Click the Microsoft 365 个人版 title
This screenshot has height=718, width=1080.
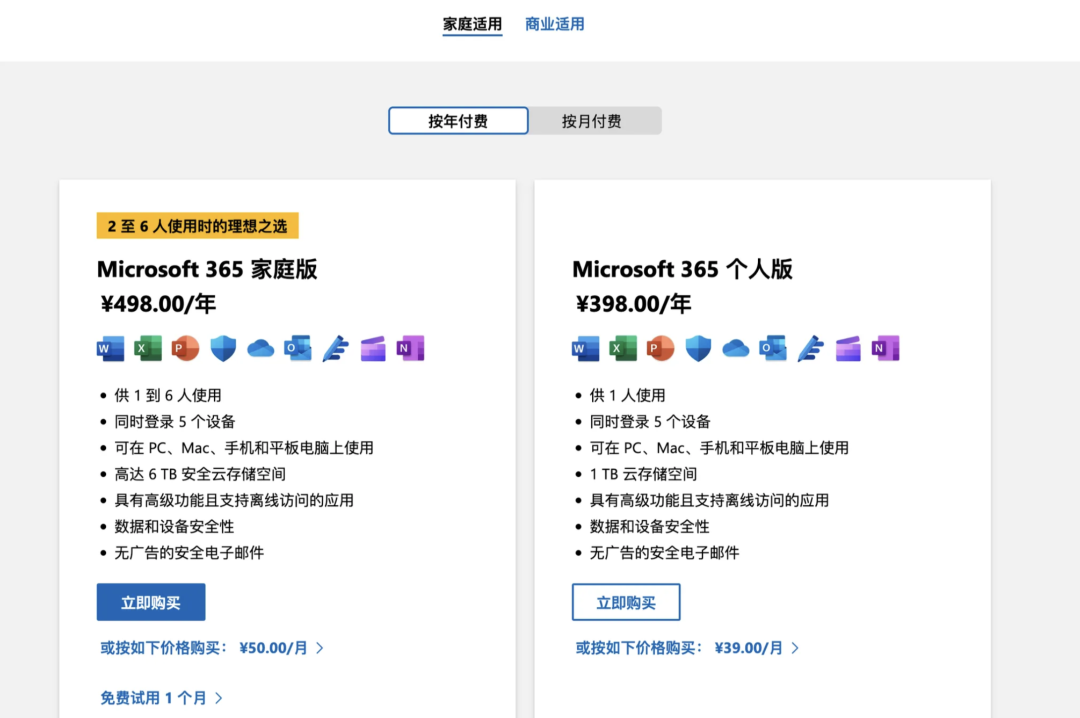682,269
